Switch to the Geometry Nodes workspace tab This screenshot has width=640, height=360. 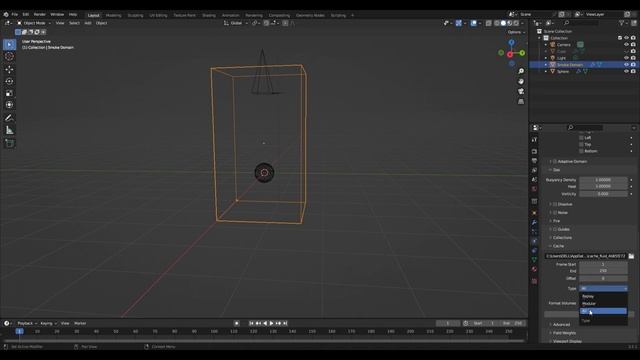point(310,16)
